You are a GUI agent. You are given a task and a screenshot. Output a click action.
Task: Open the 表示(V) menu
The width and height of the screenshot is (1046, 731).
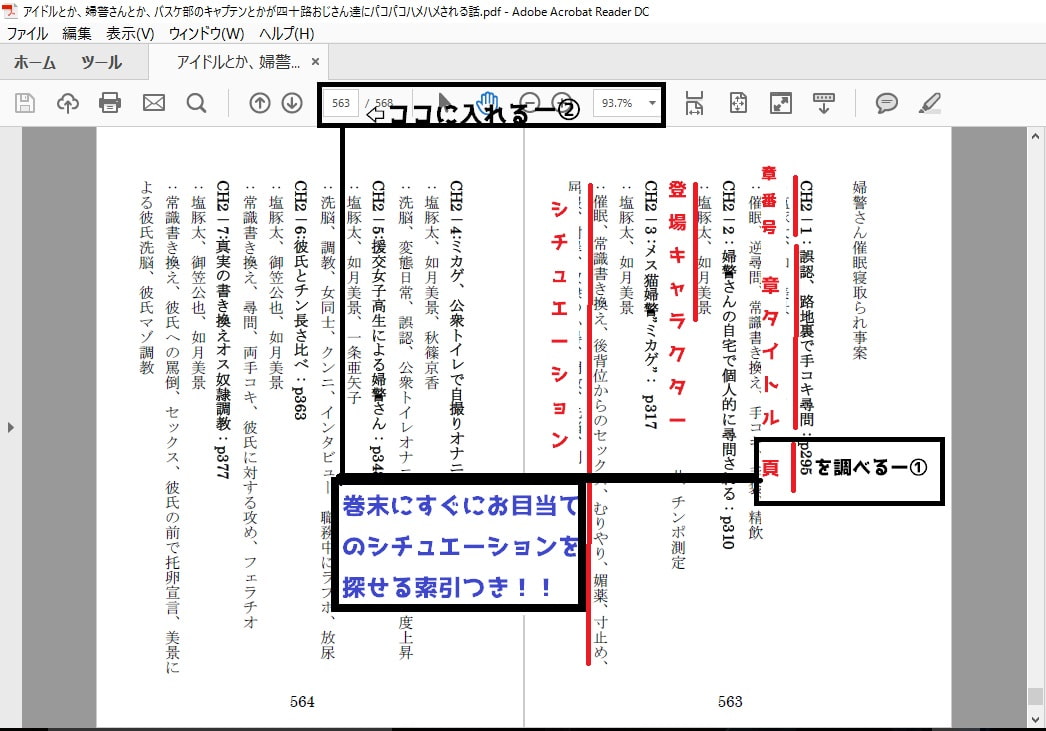(x=130, y=33)
